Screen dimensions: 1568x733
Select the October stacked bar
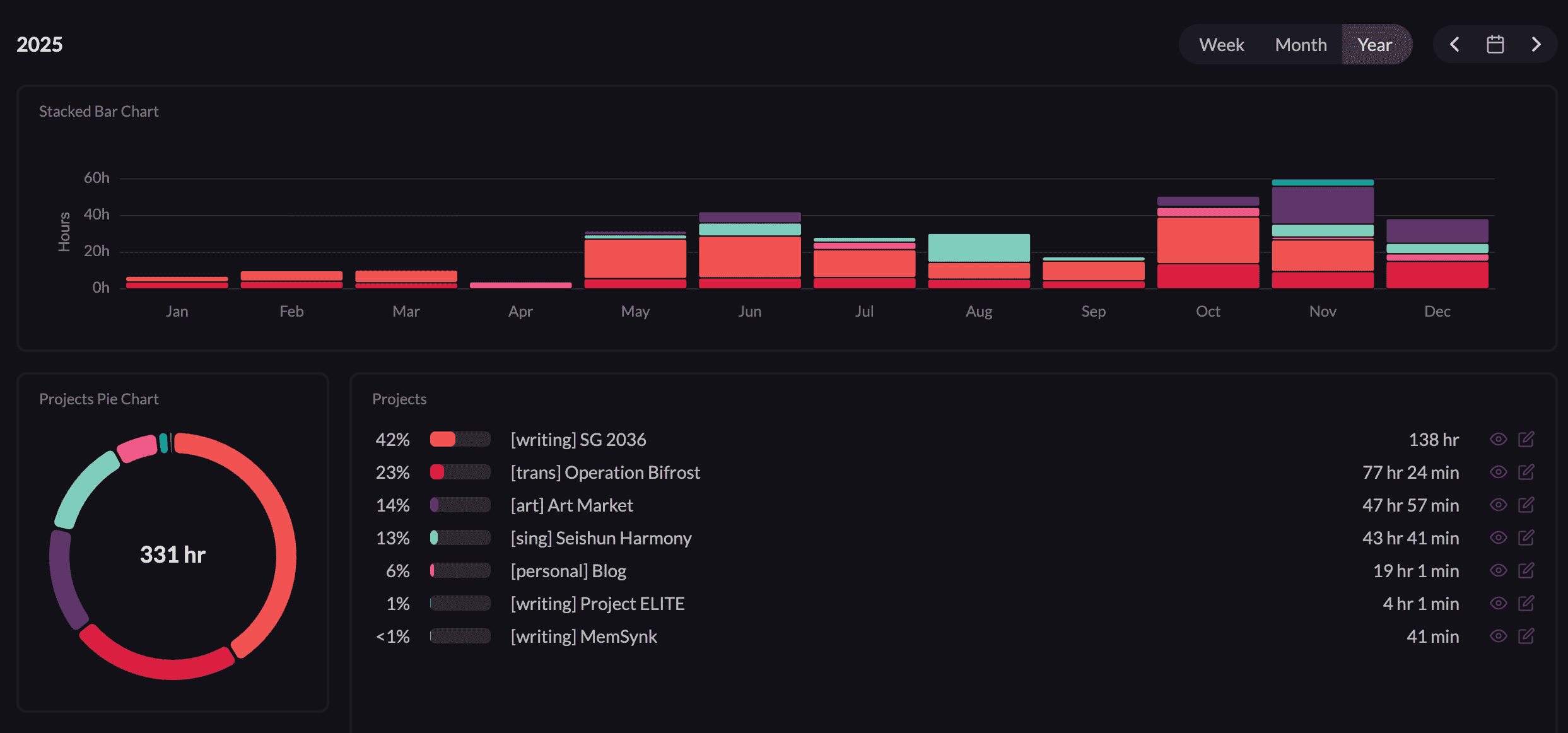(x=1208, y=243)
